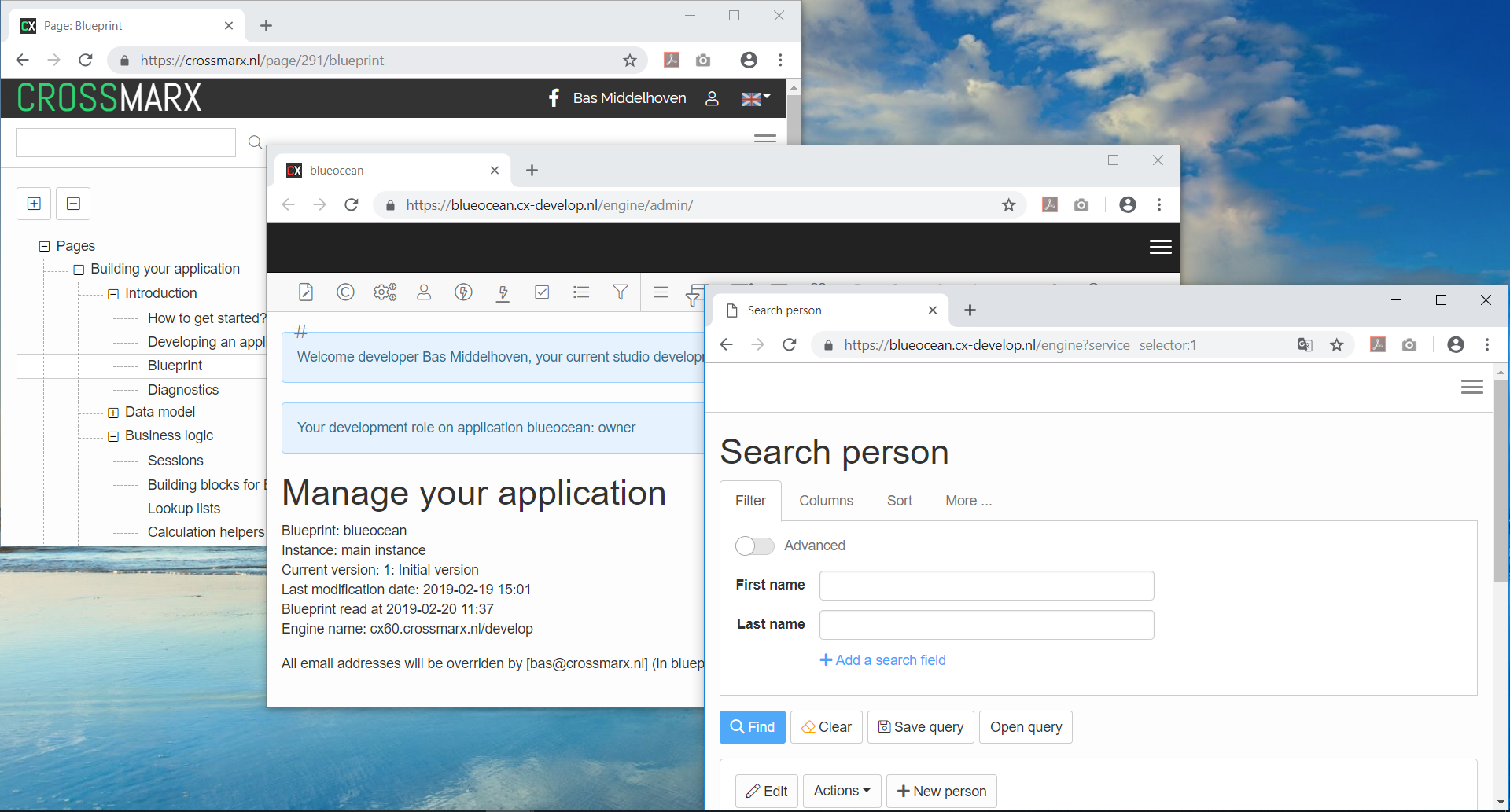Click the copyright symbol icon in toolbar

click(345, 292)
